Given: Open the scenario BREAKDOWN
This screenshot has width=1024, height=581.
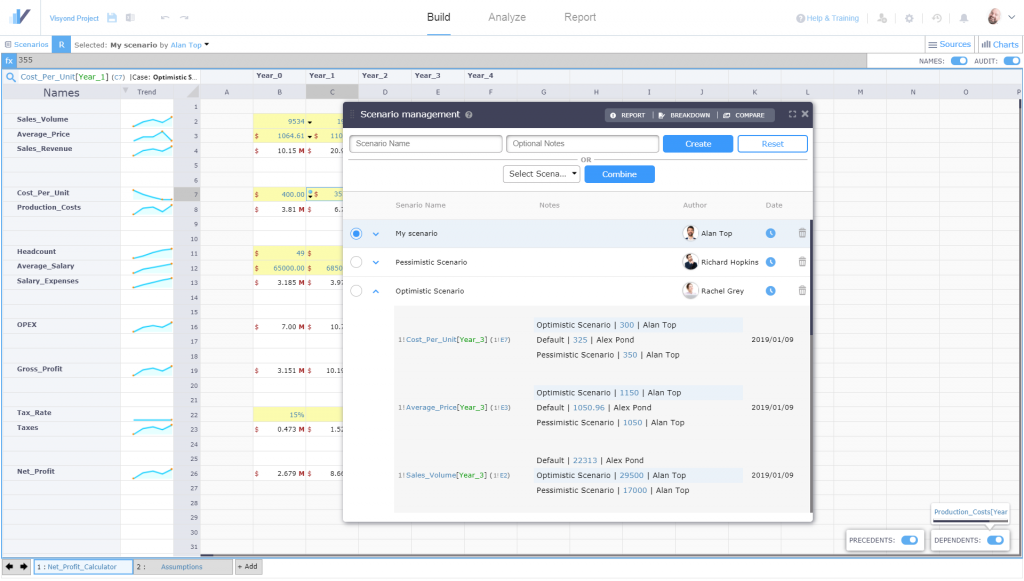Looking at the screenshot, I should click(684, 115).
